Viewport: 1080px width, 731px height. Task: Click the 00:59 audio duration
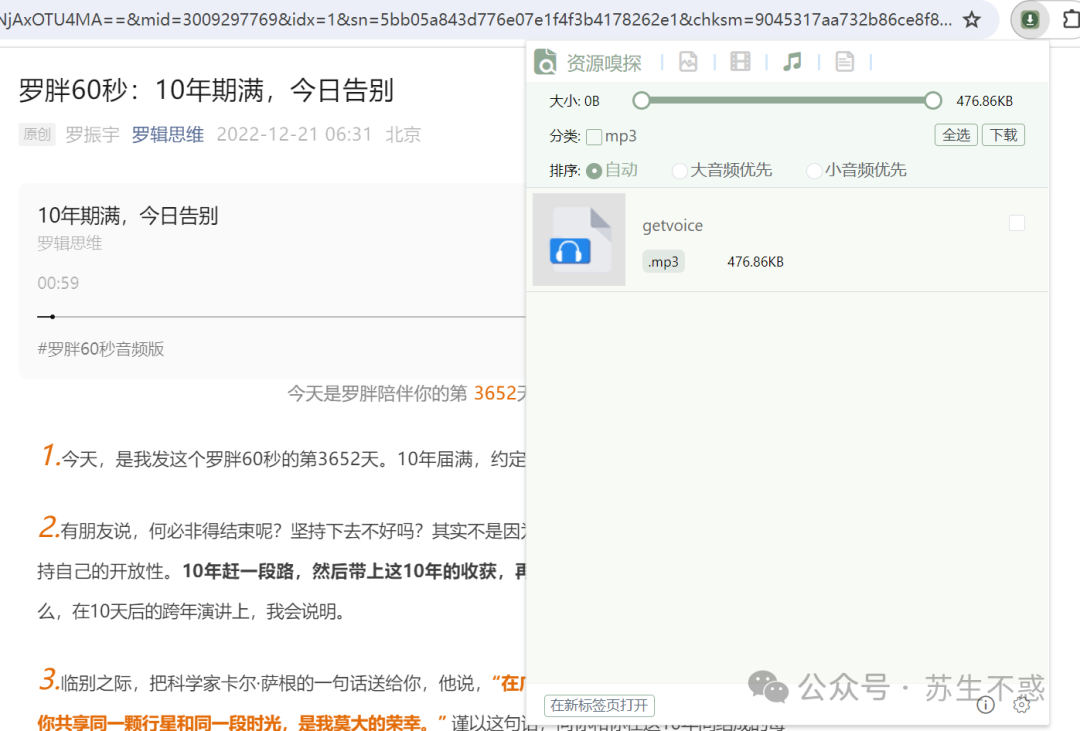coord(58,283)
